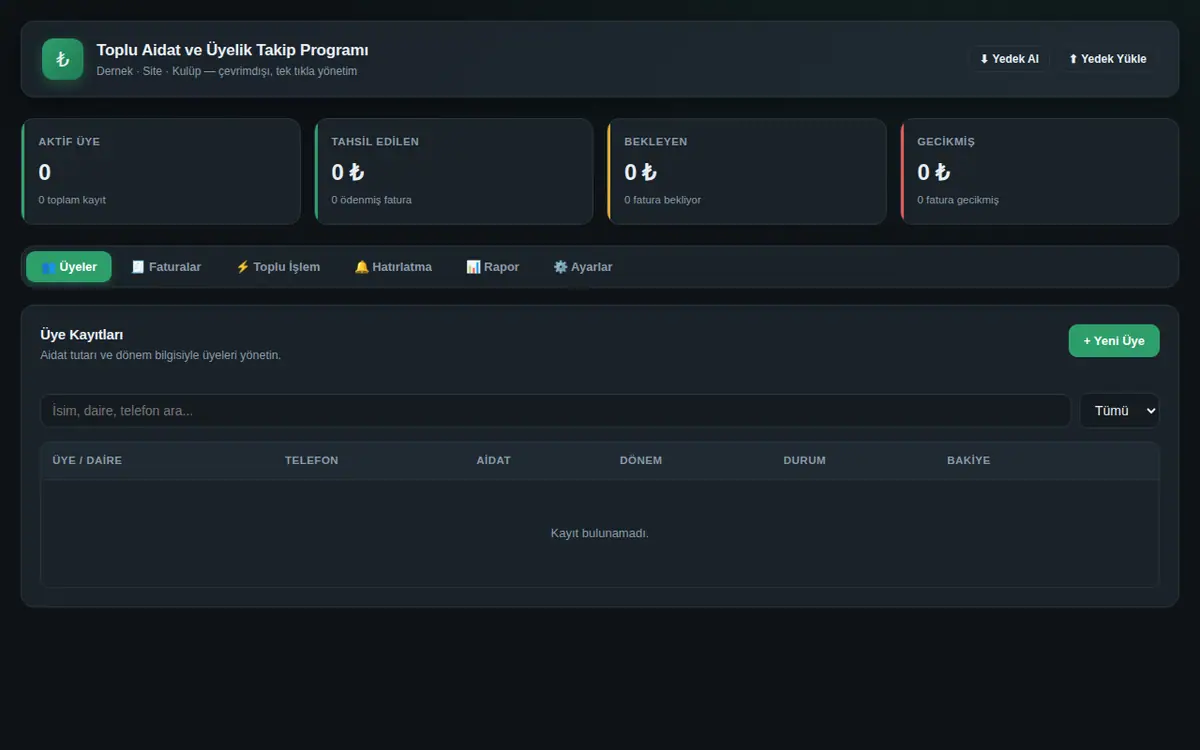
Task: Click the AİDAT column header
Action: coord(493,461)
